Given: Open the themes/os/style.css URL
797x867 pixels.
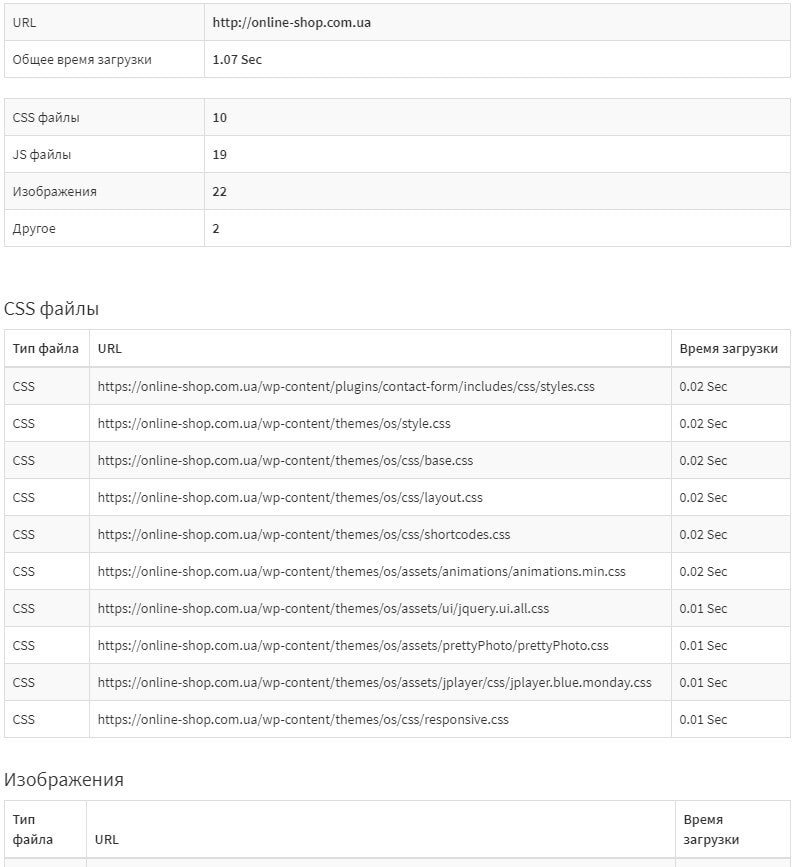Looking at the screenshot, I should coord(274,423).
